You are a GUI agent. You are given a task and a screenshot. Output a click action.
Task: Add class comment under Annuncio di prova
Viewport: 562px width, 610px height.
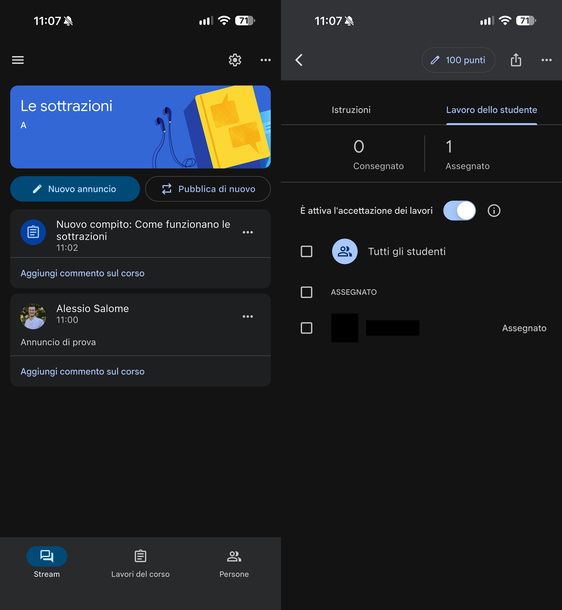click(82, 372)
